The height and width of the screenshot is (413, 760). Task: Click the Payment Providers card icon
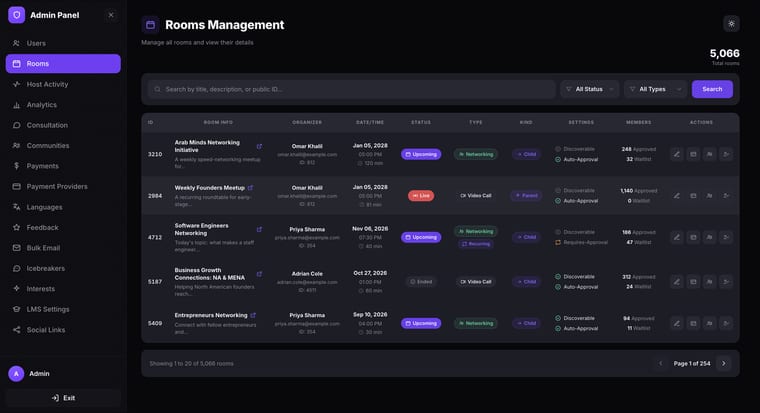click(16, 186)
